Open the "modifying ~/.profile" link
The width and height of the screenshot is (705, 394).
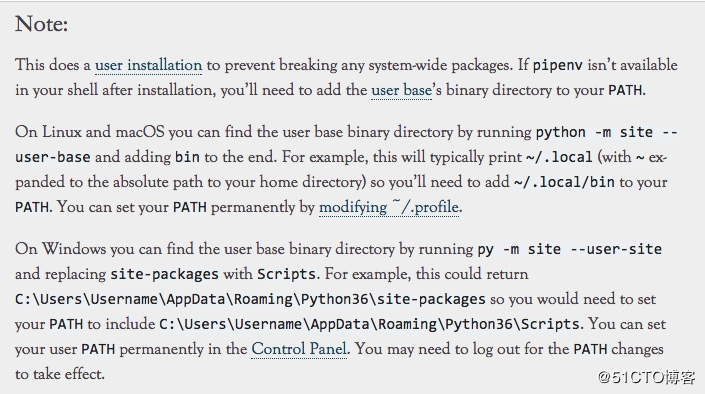(x=389, y=207)
